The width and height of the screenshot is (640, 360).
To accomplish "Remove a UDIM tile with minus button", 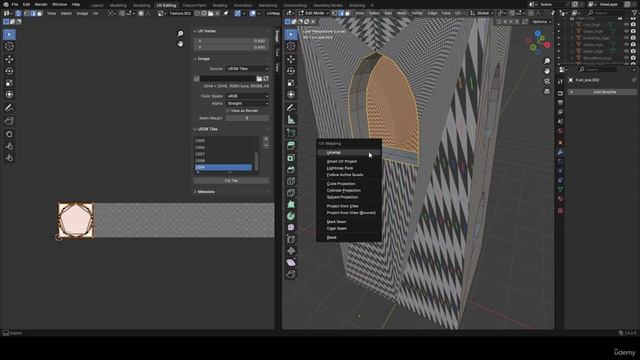I will (266, 146).
